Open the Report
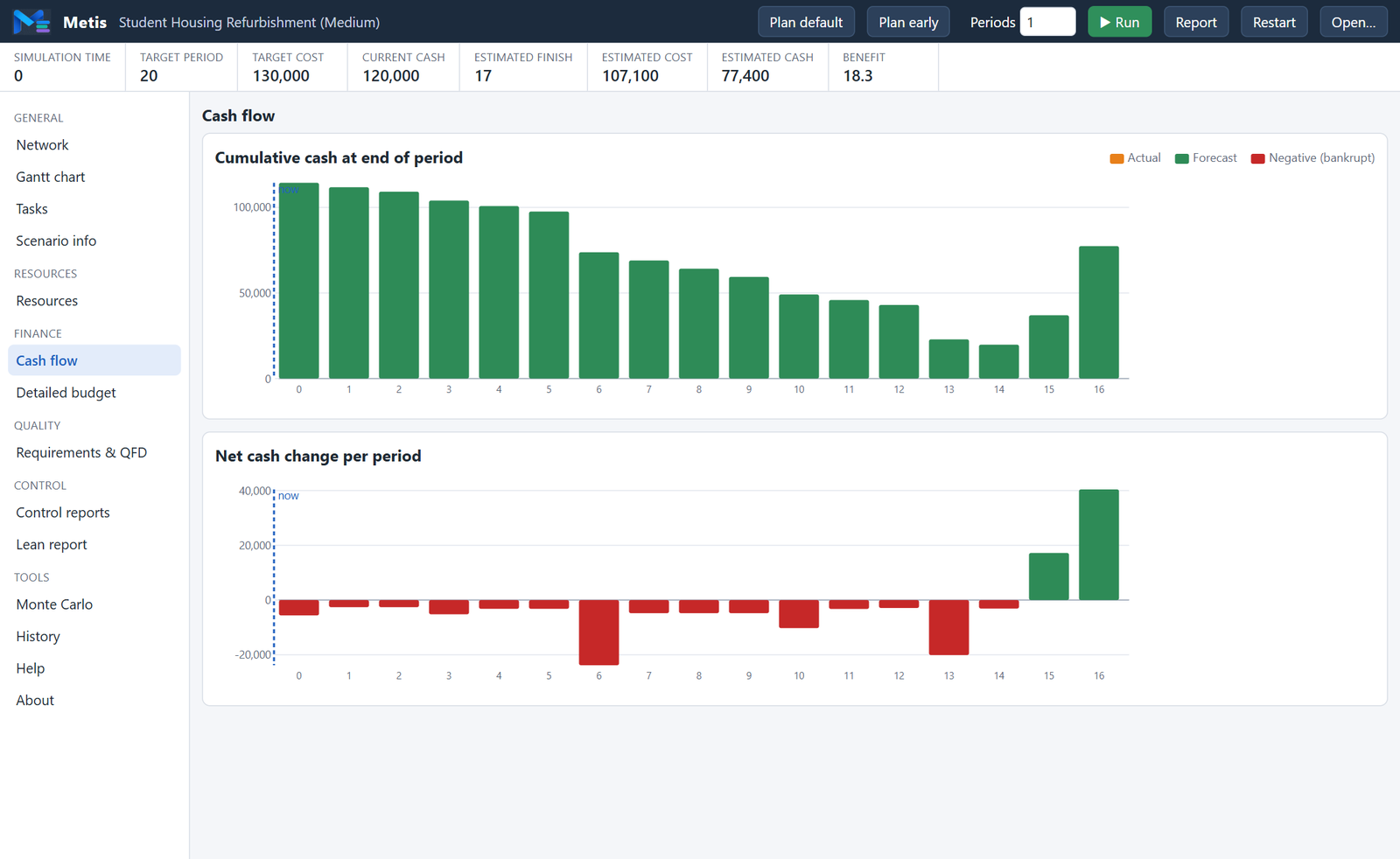1400x859 pixels. tap(1196, 22)
